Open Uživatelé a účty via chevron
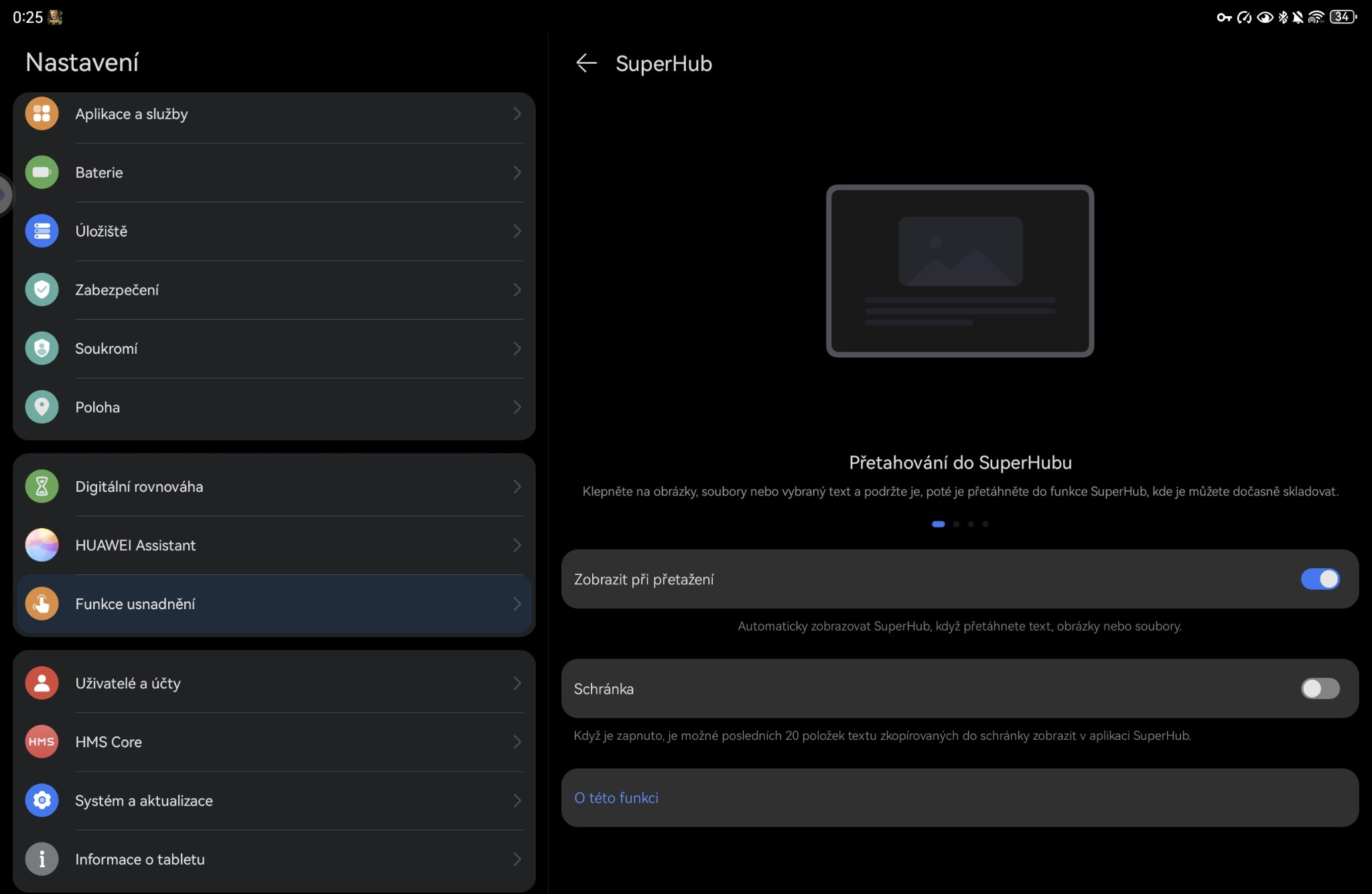 517,683
